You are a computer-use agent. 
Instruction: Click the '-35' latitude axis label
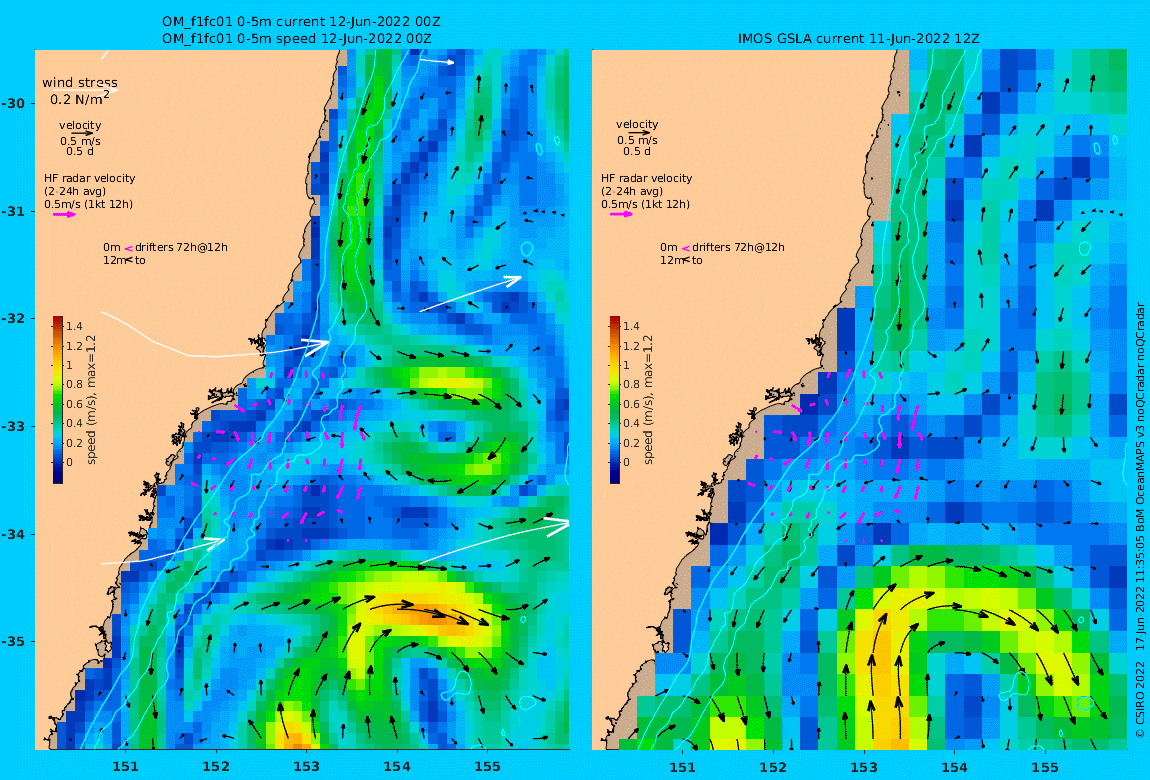click(14, 641)
